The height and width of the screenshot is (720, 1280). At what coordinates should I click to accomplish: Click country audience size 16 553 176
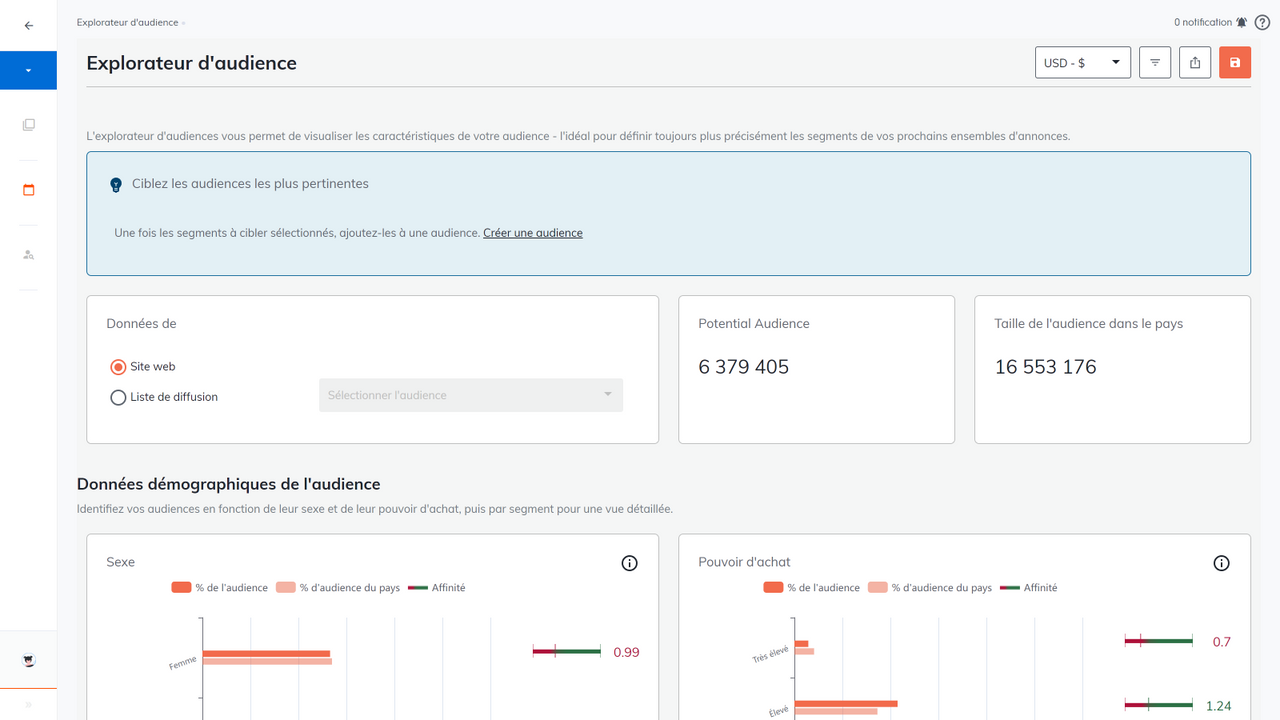pos(1046,367)
